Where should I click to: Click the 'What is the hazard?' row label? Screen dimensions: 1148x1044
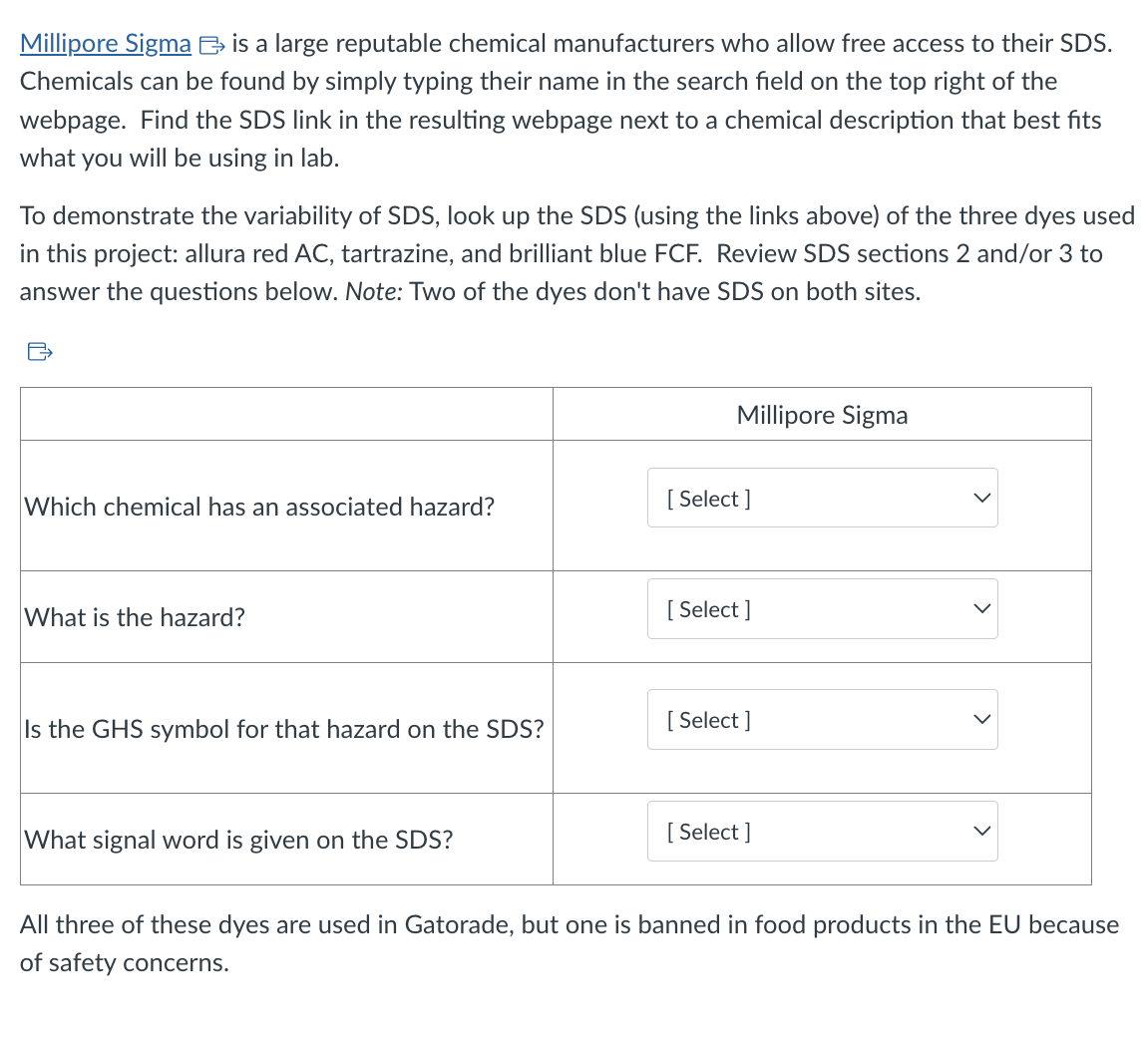[x=135, y=618]
